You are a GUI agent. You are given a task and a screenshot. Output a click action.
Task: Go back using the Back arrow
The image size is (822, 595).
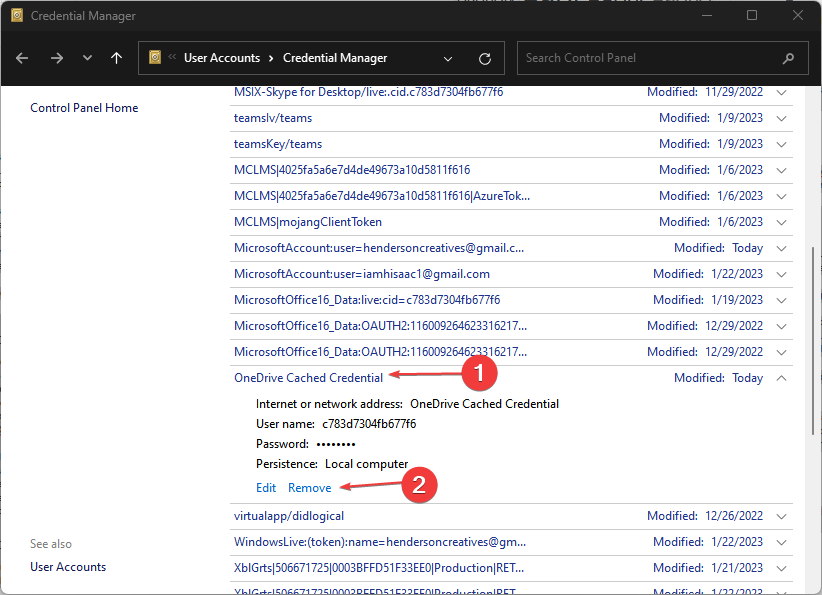tap(22, 58)
